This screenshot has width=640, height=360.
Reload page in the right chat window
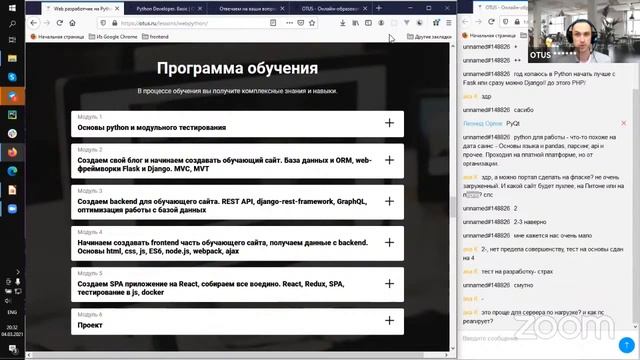click(491, 22)
